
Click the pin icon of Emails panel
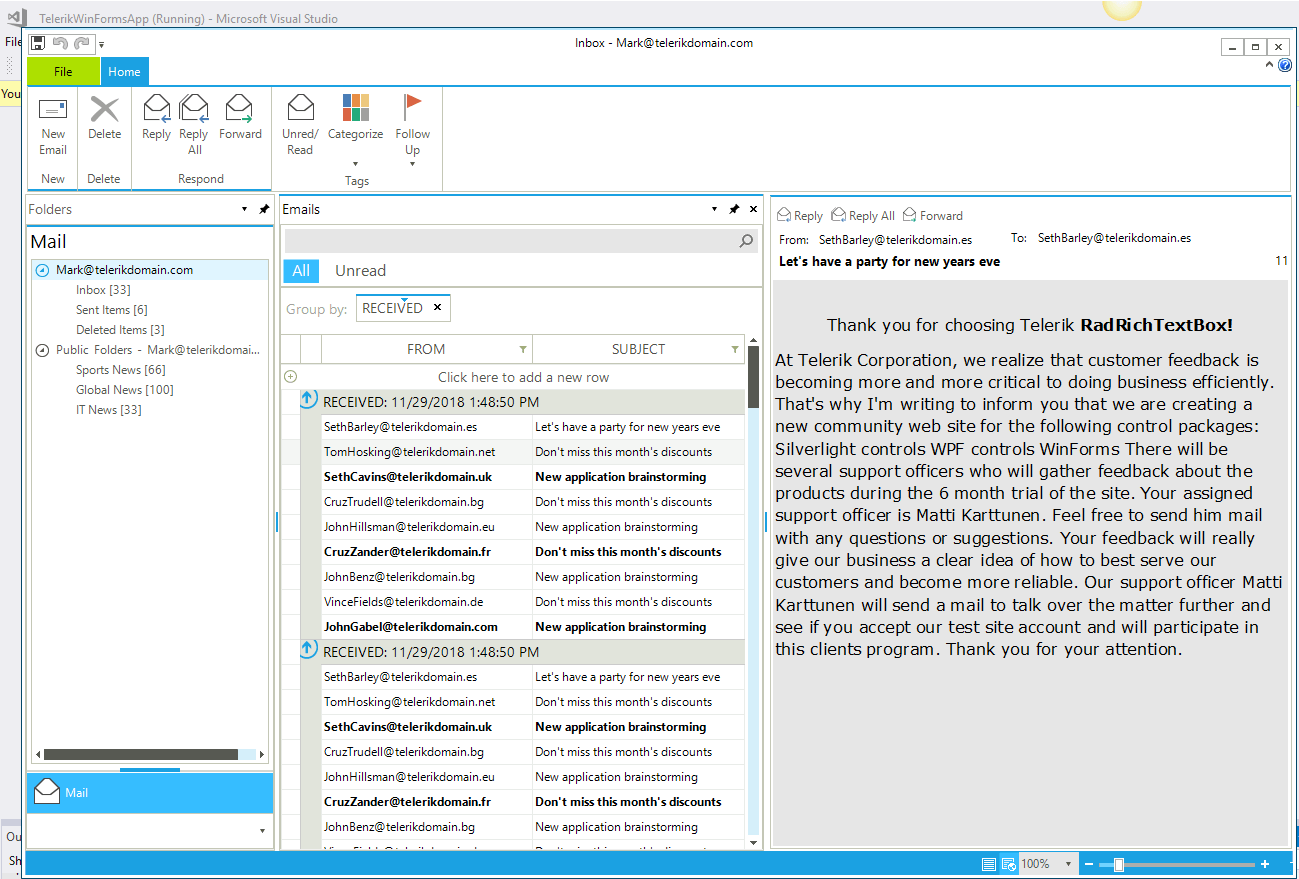click(734, 209)
